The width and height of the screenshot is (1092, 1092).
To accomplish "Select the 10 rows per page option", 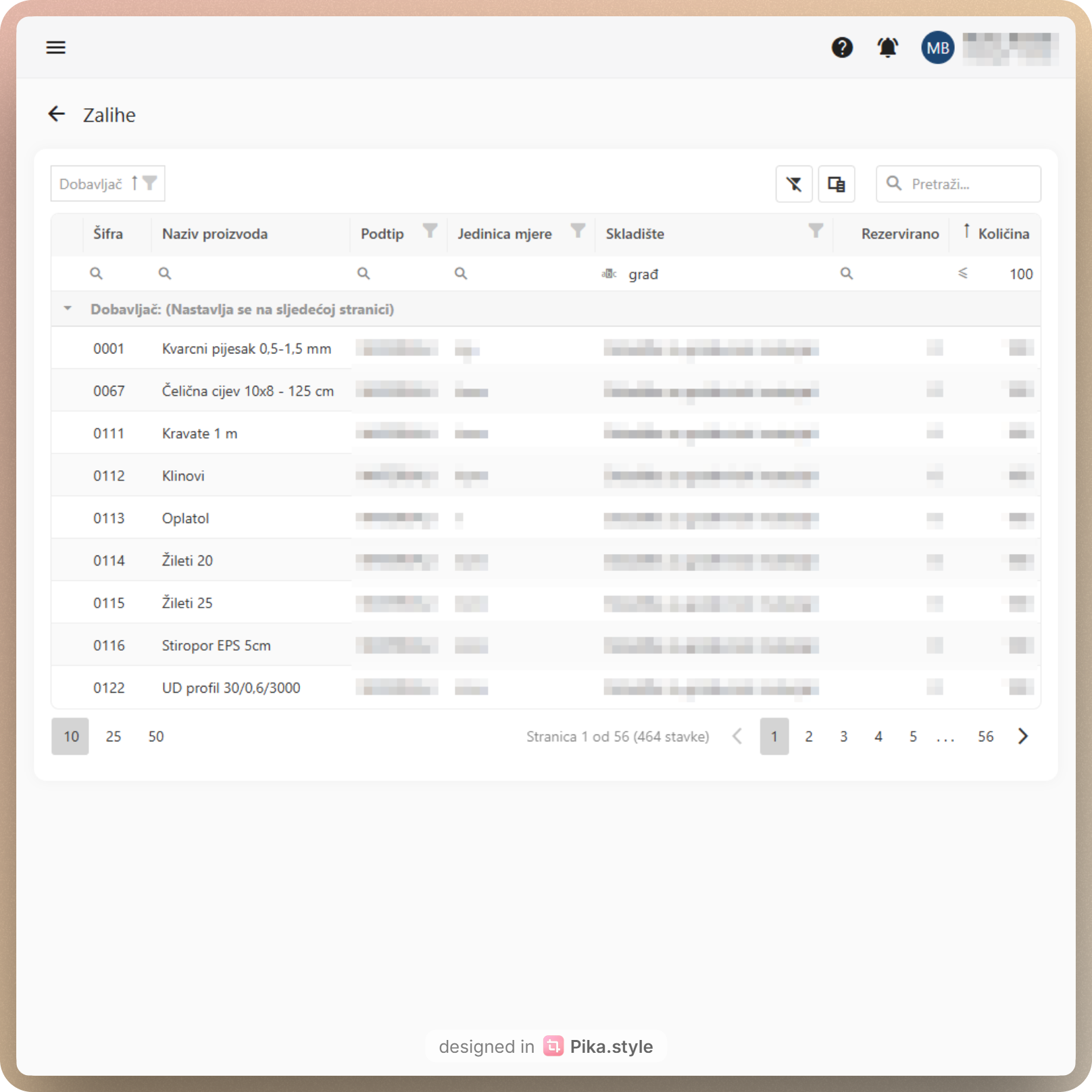I will tap(70, 737).
